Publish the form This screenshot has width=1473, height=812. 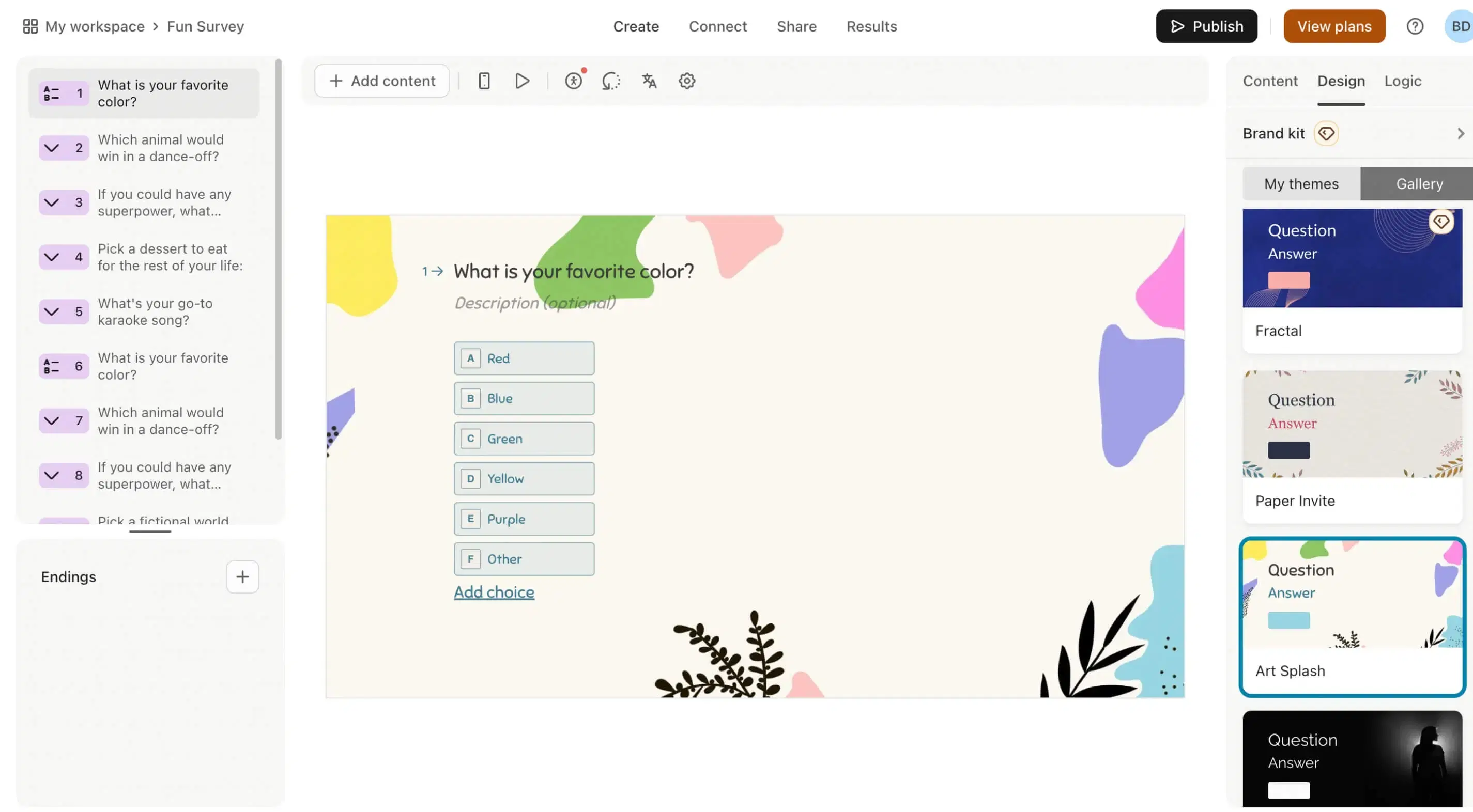click(1206, 26)
